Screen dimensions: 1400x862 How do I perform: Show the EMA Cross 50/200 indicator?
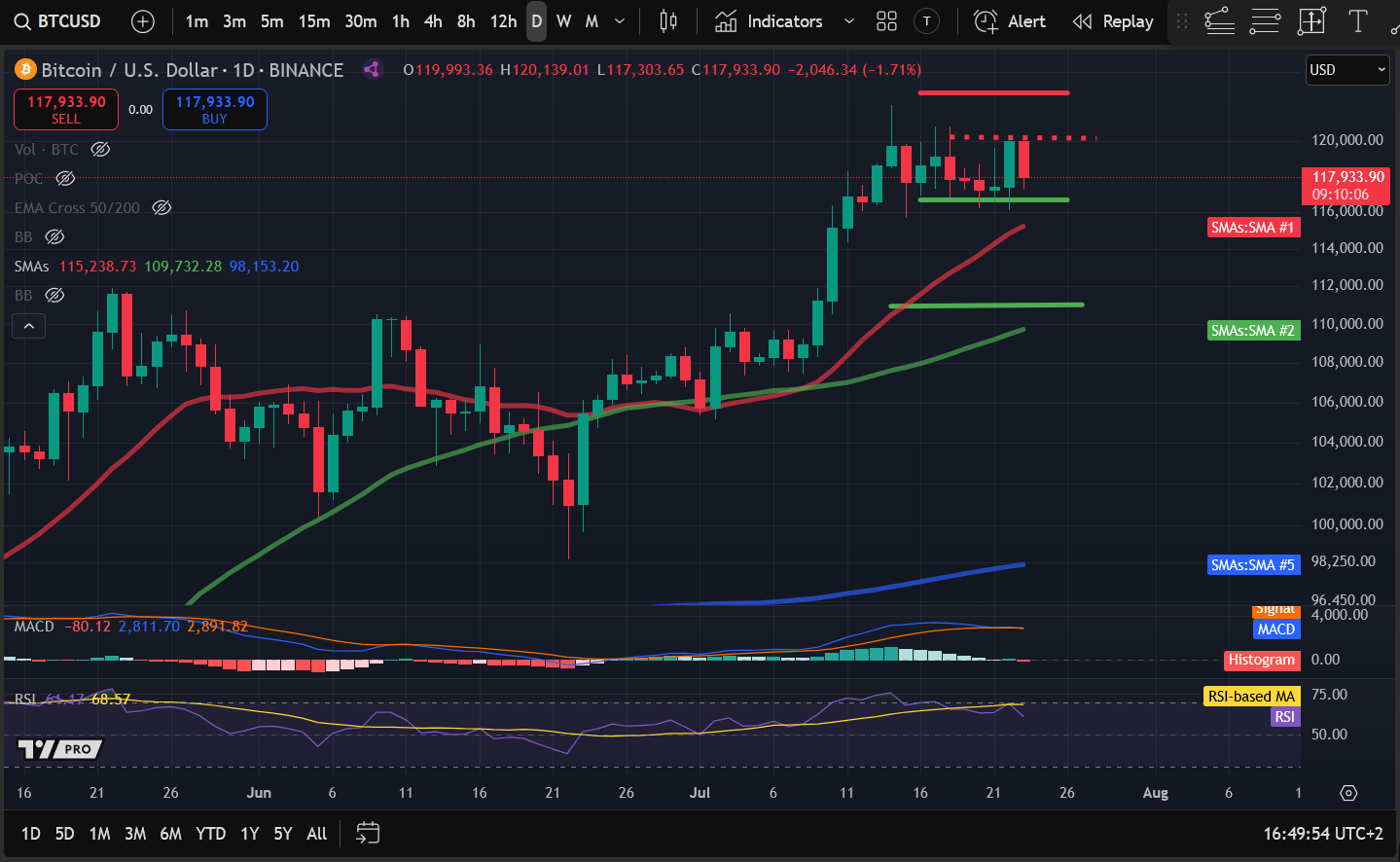162,207
